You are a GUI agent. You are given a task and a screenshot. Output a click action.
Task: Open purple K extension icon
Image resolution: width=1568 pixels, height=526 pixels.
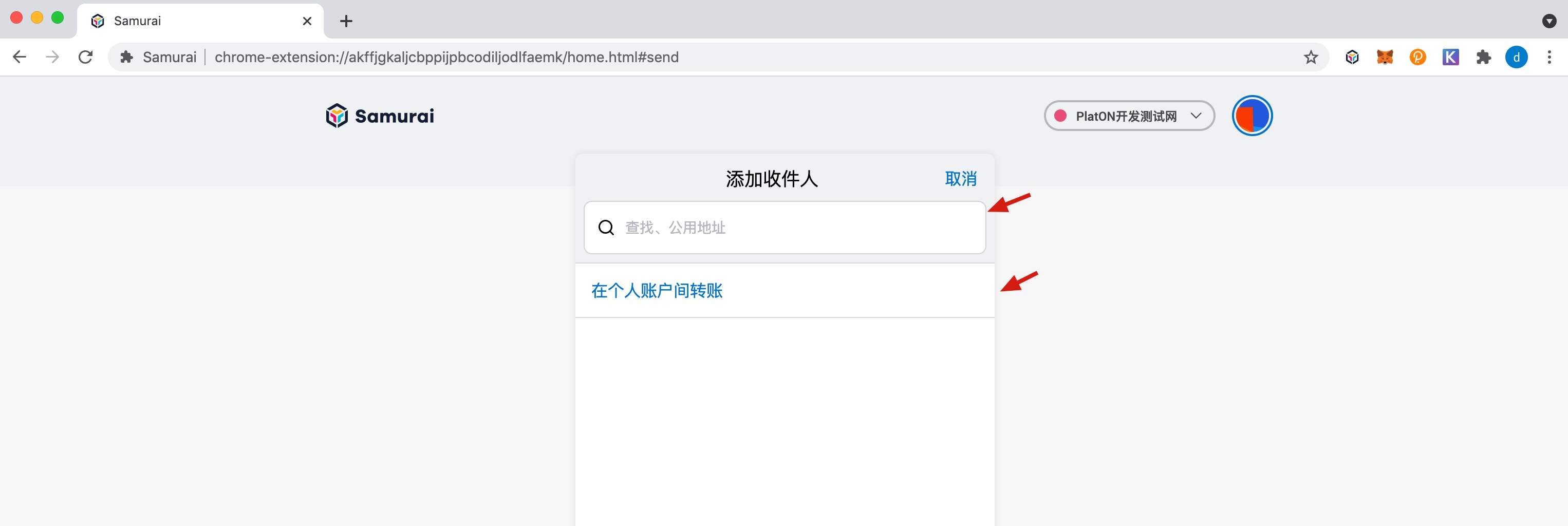pyautogui.click(x=1450, y=57)
